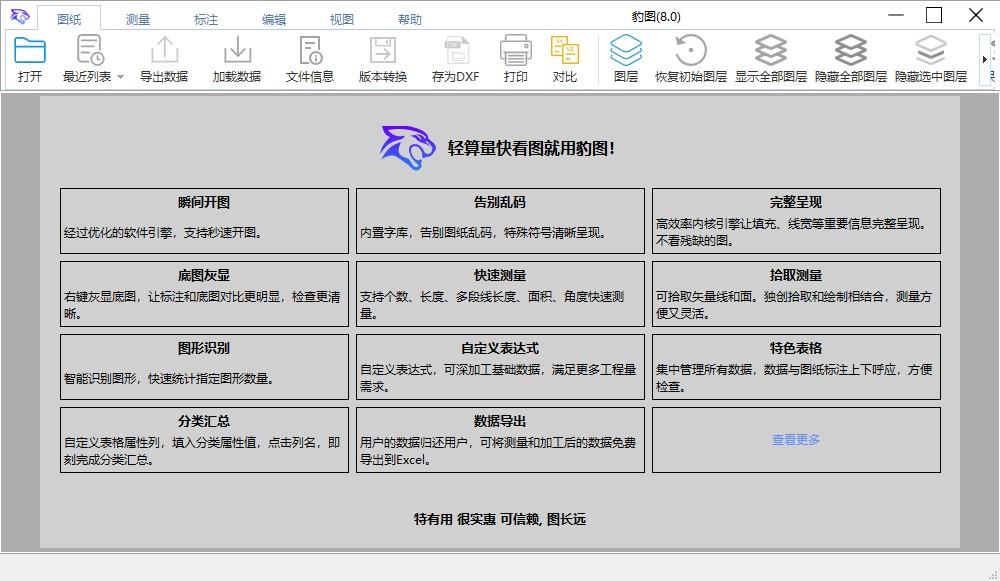Hide all layers using 隐藏全部图层 icon
The image size is (1000, 581).
tap(851, 57)
